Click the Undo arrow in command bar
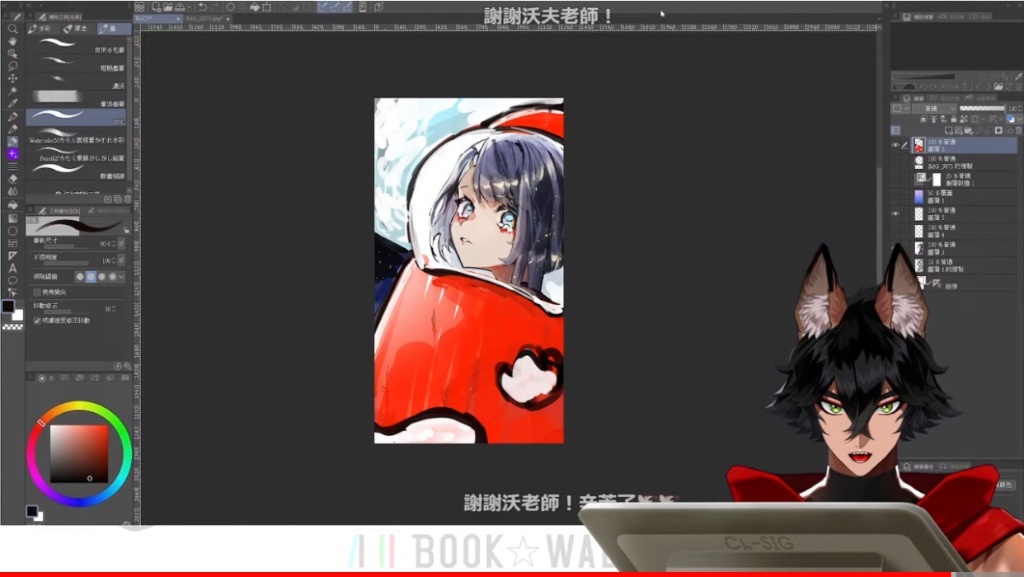 202,7
